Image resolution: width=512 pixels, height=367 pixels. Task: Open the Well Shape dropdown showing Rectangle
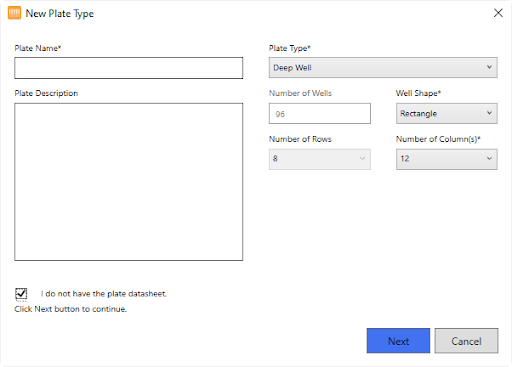447,114
